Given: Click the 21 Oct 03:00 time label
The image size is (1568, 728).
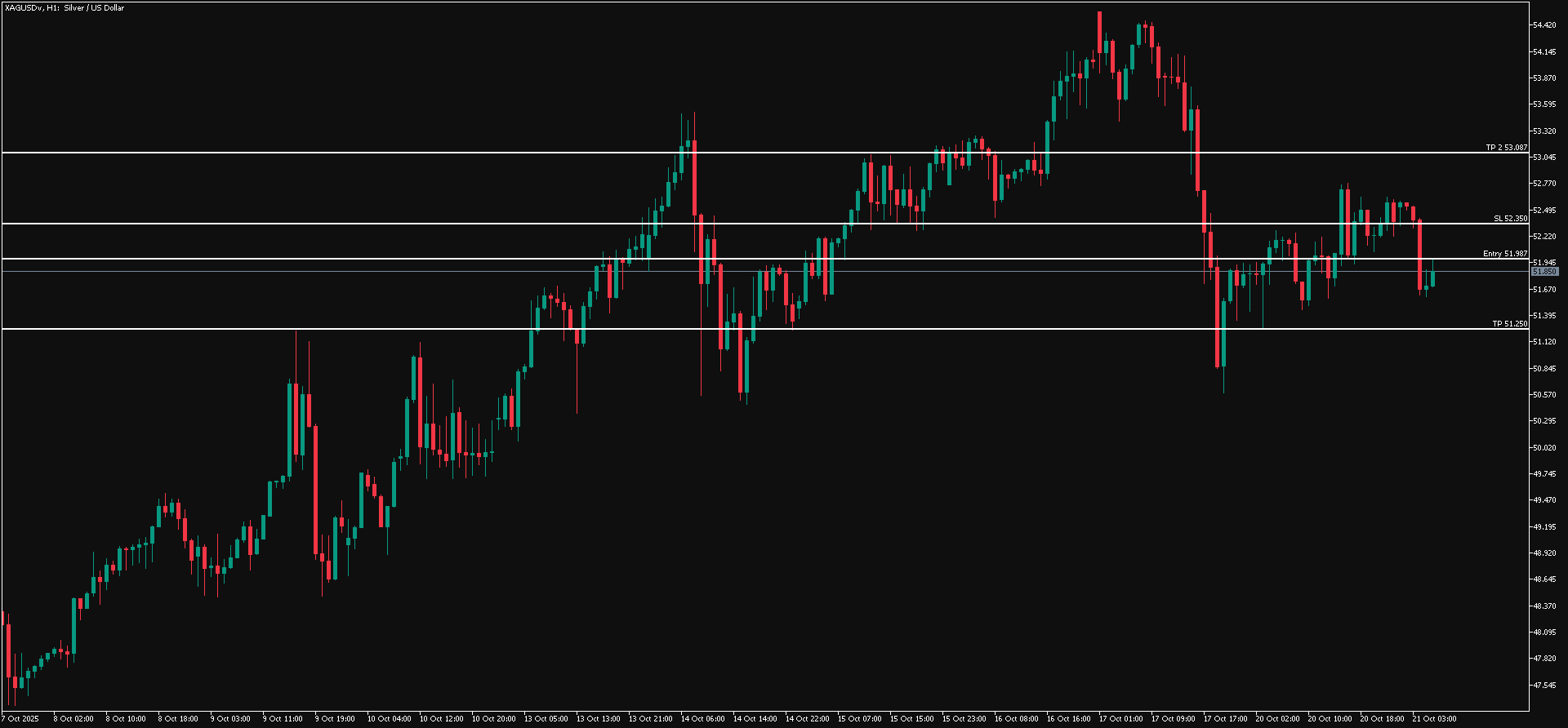Looking at the screenshot, I should [1434, 719].
